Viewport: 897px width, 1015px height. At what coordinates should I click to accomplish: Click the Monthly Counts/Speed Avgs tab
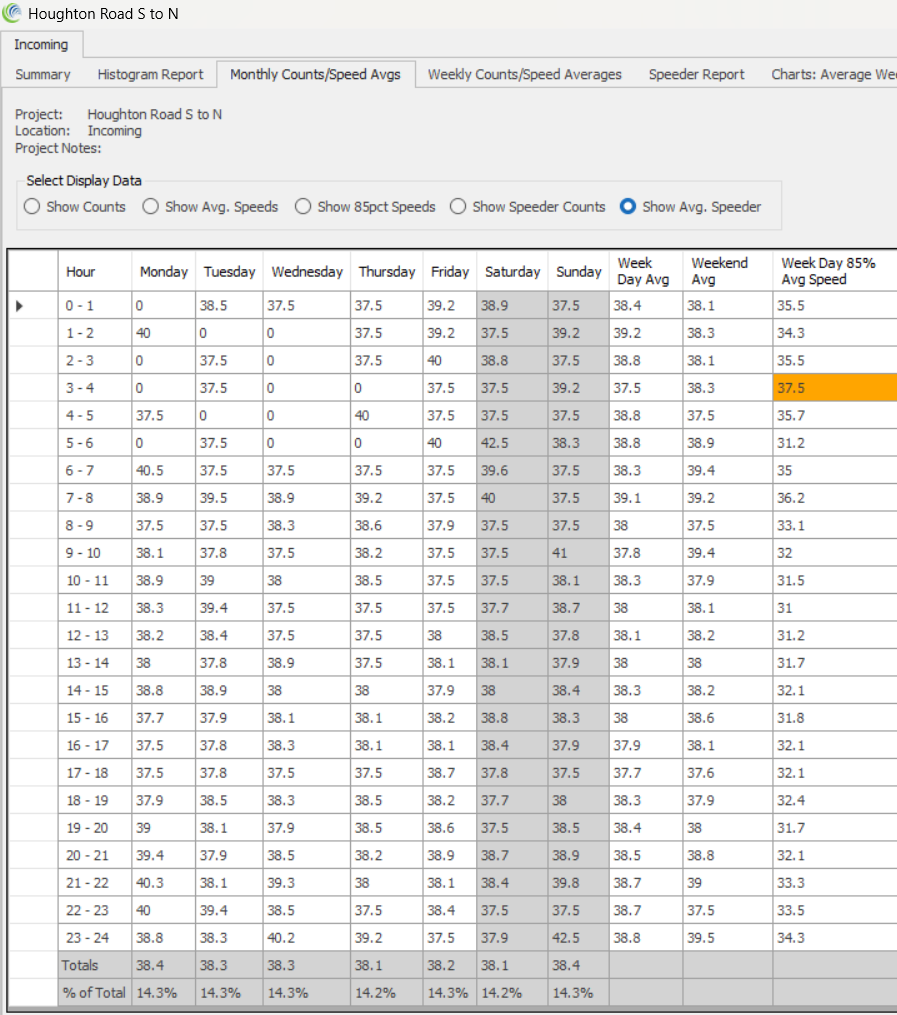[x=315, y=74]
